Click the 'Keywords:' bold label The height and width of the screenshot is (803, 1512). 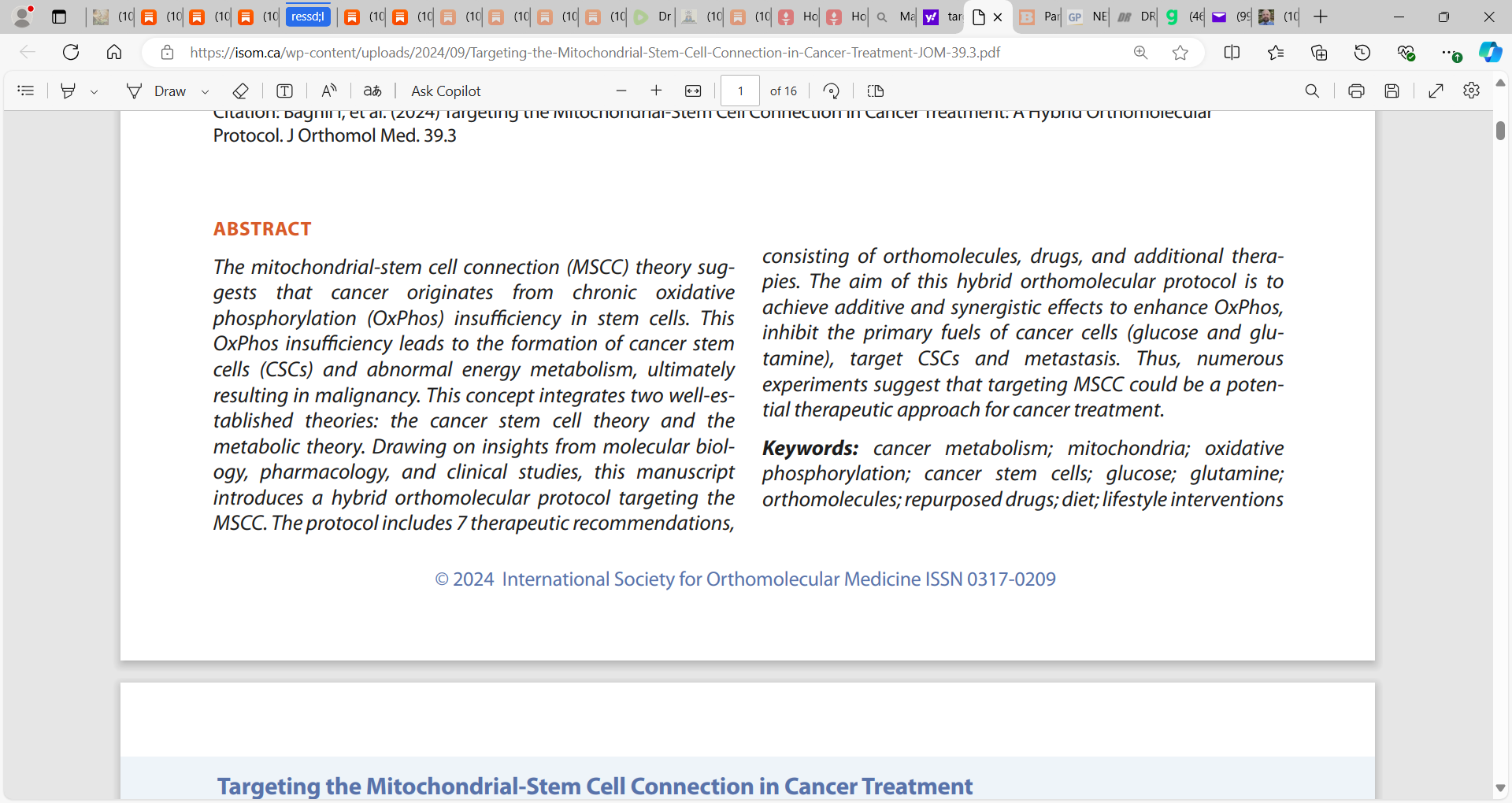point(810,448)
